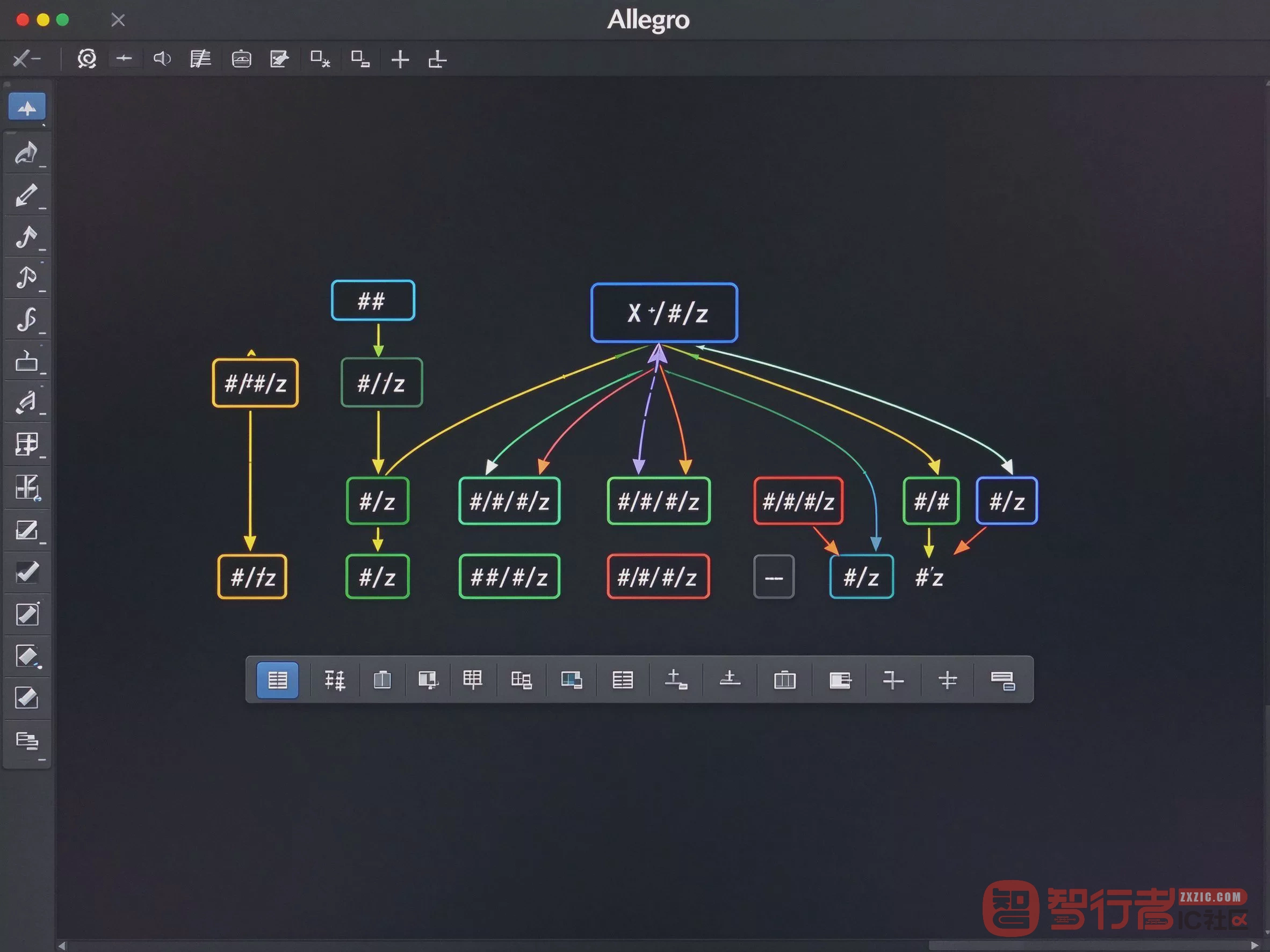This screenshot has height=952, width=1270.
Task: Click the grid table icon in bottom toolbar
Action: [x=473, y=679]
